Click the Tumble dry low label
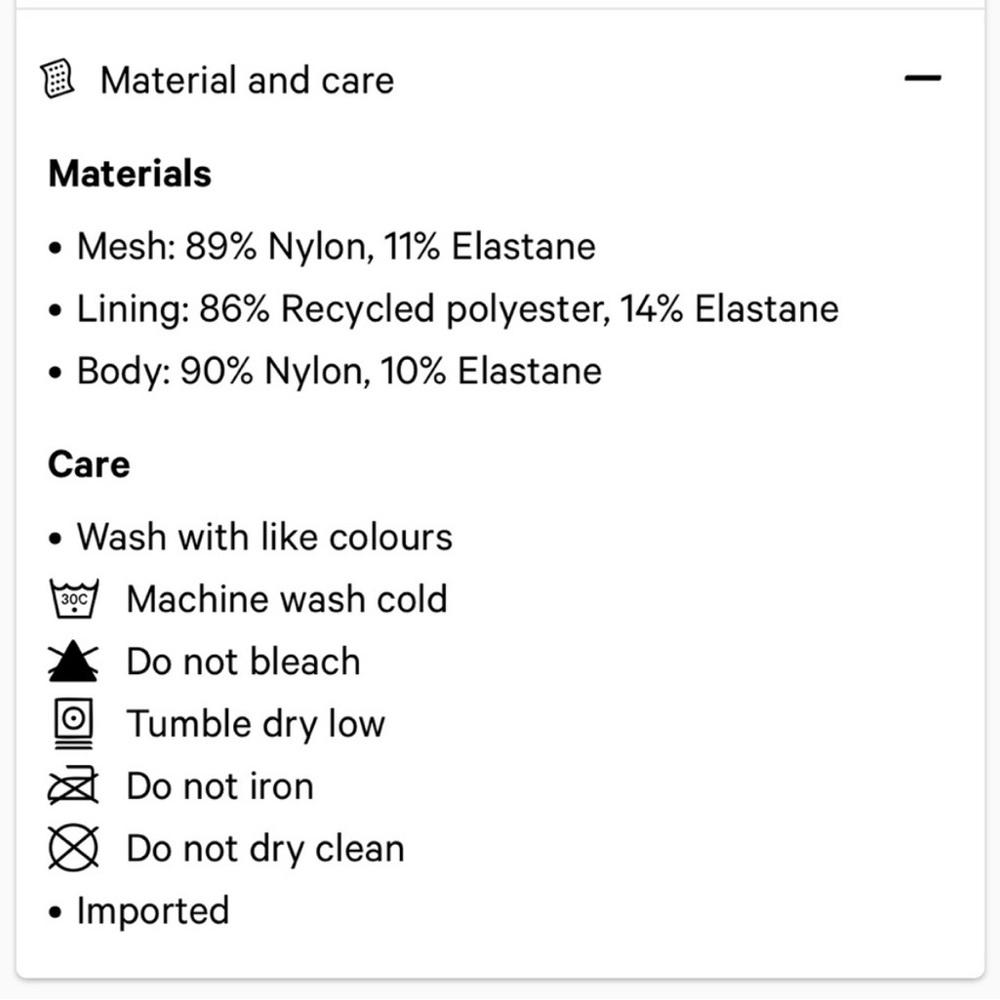The height and width of the screenshot is (1000, 1000). [255, 724]
